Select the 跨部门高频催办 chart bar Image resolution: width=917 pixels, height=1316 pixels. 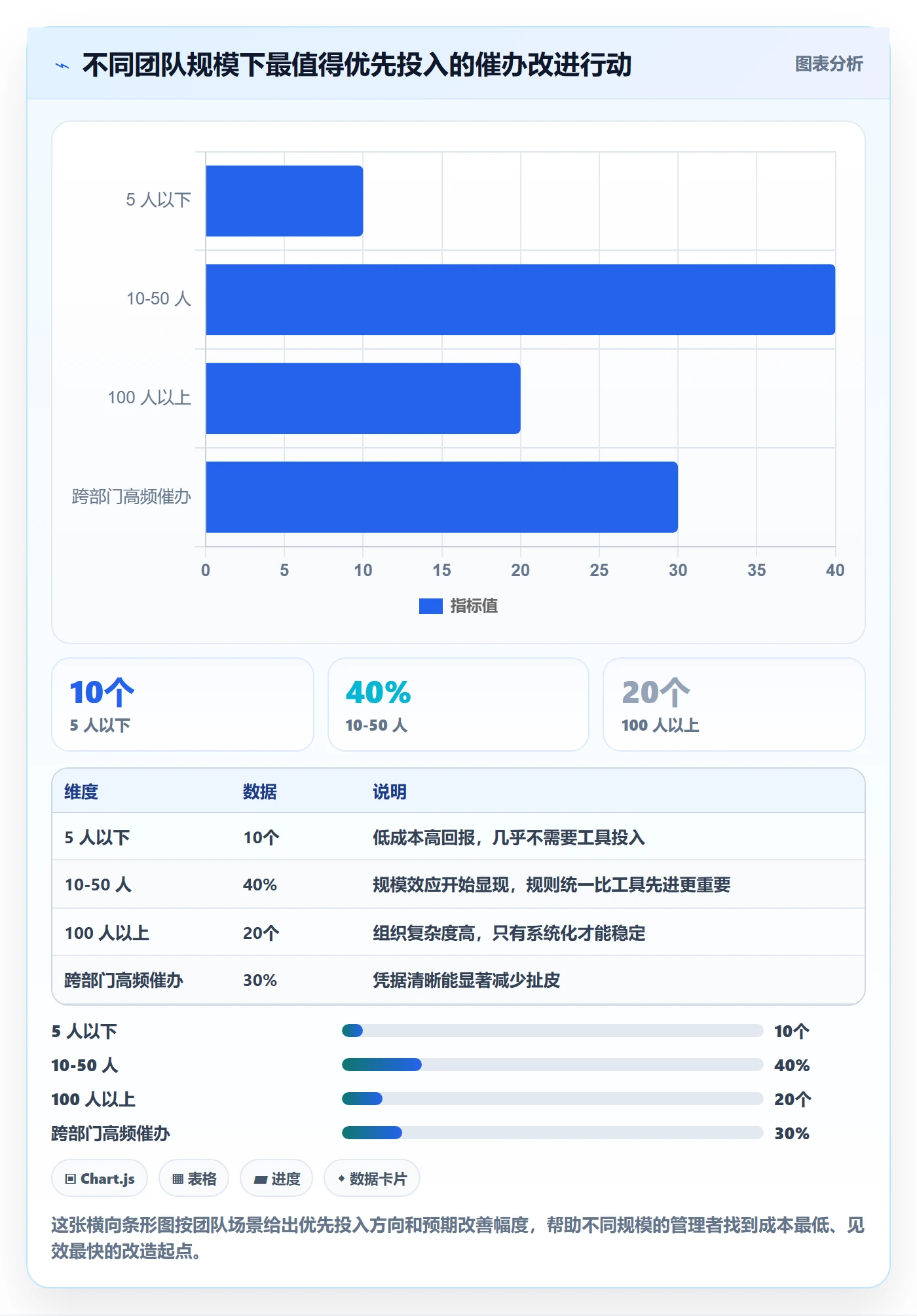441,497
